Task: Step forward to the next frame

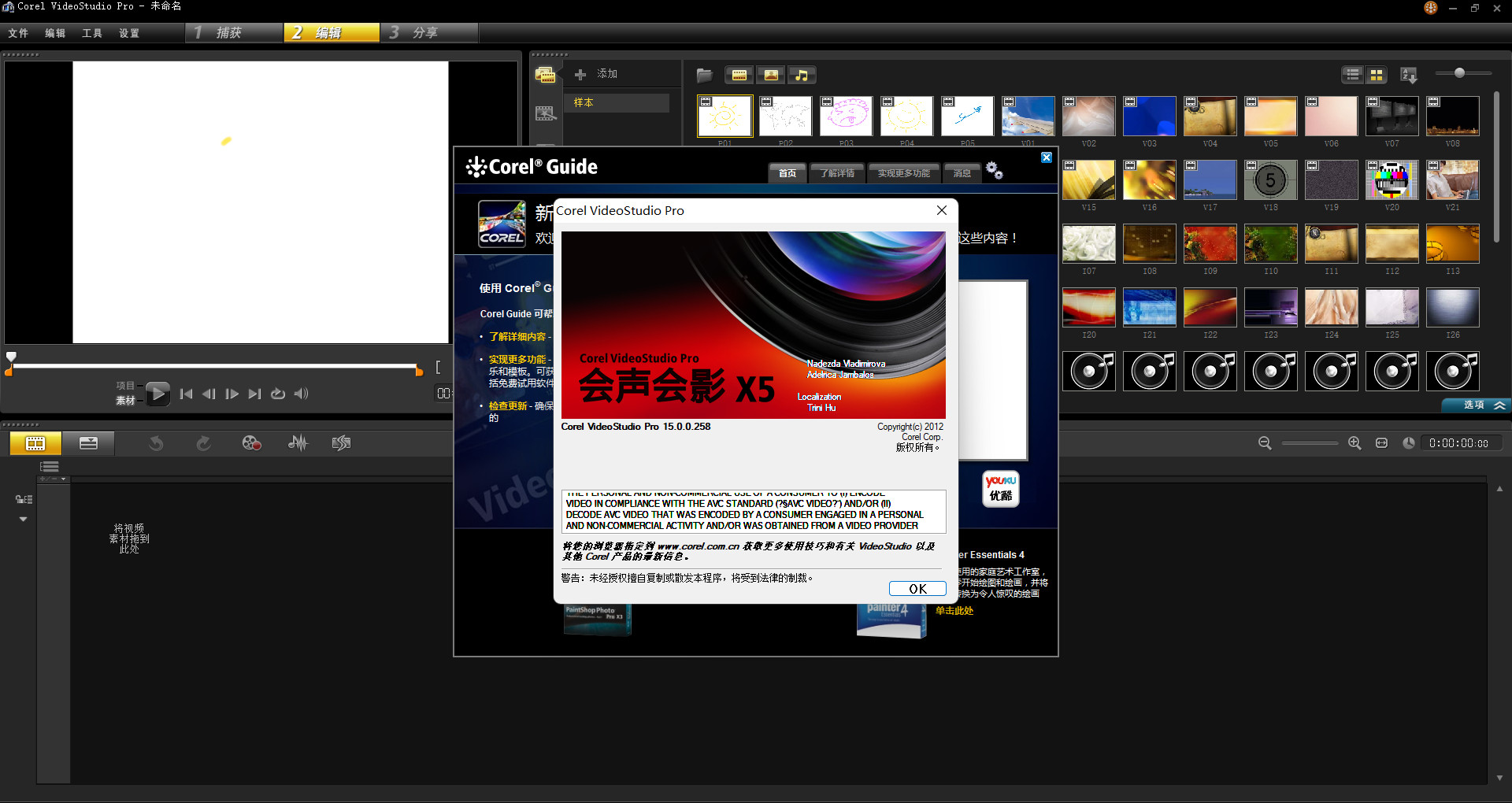Action: coord(232,394)
